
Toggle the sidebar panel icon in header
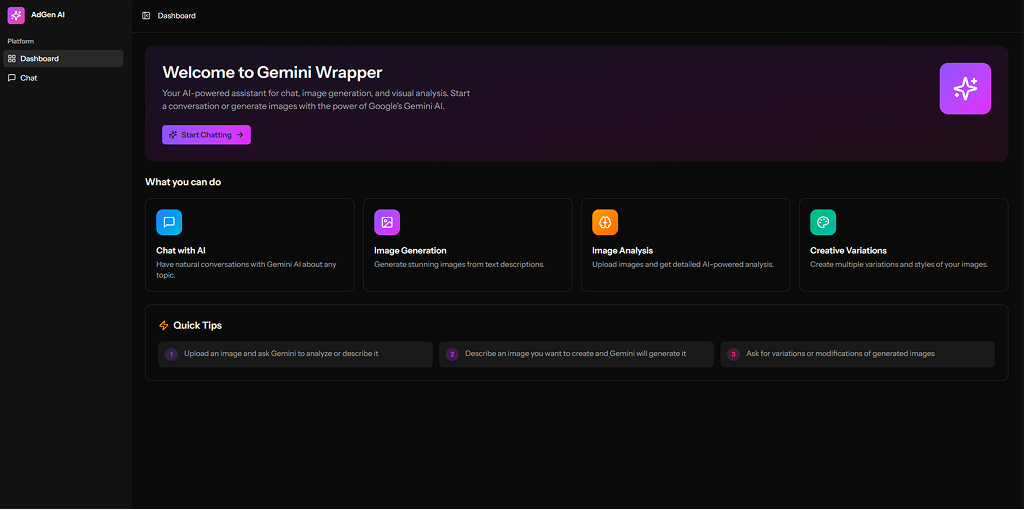(x=146, y=16)
